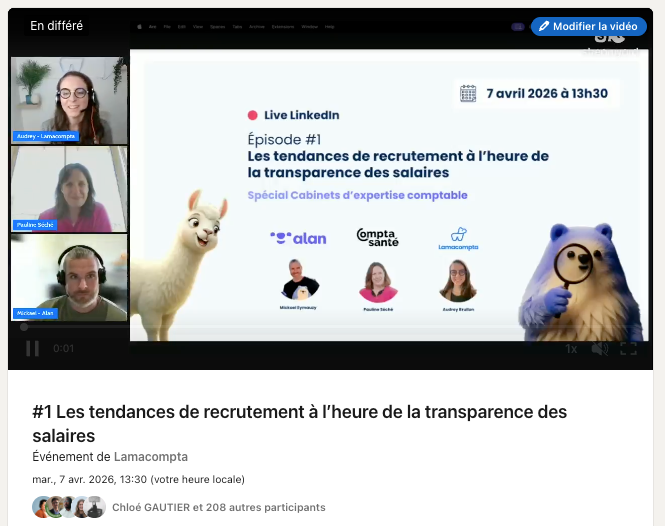Click the Apple menu in the shared screen
This screenshot has height=526, width=665.
click(139, 27)
